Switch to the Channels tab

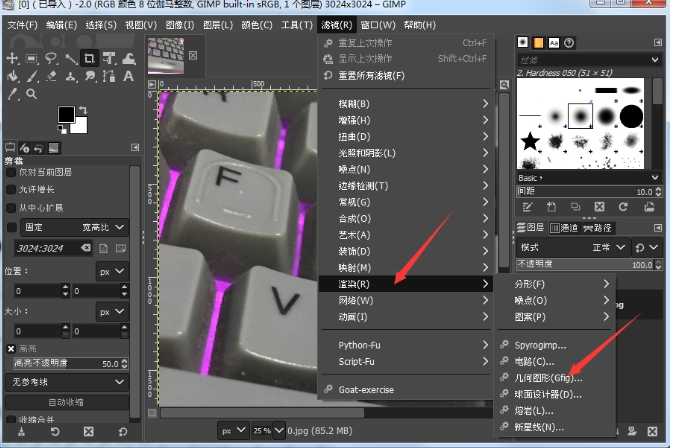pyautogui.click(x=564, y=228)
